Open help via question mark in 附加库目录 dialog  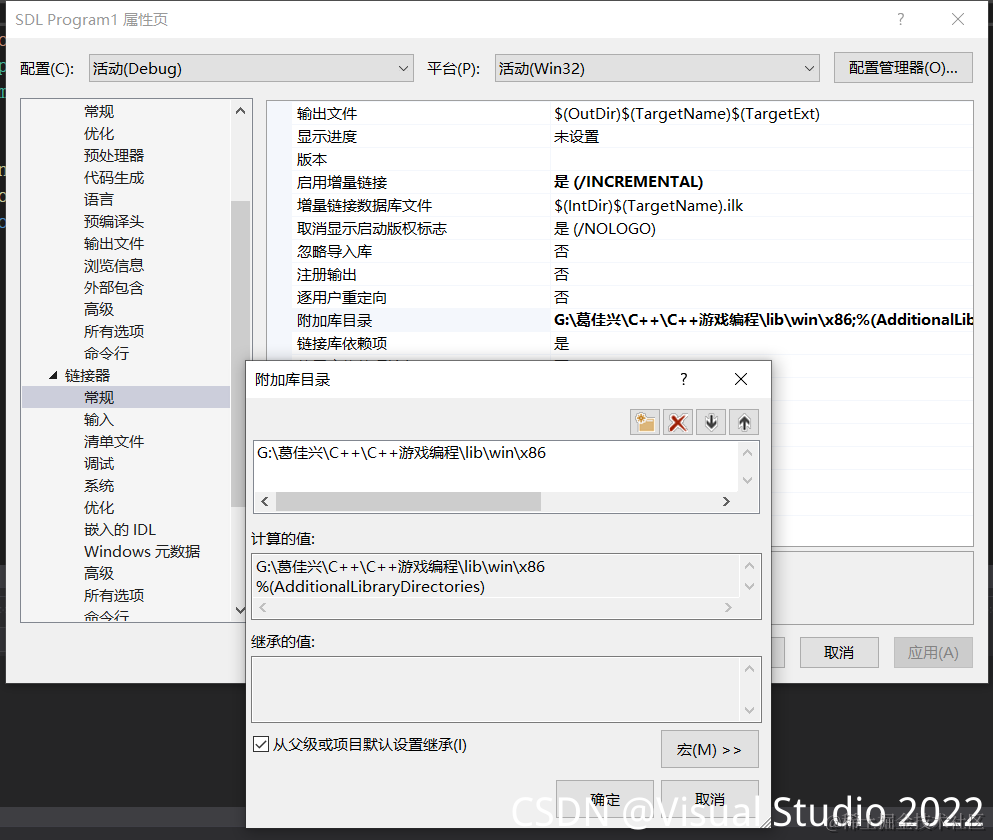click(683, 379)
